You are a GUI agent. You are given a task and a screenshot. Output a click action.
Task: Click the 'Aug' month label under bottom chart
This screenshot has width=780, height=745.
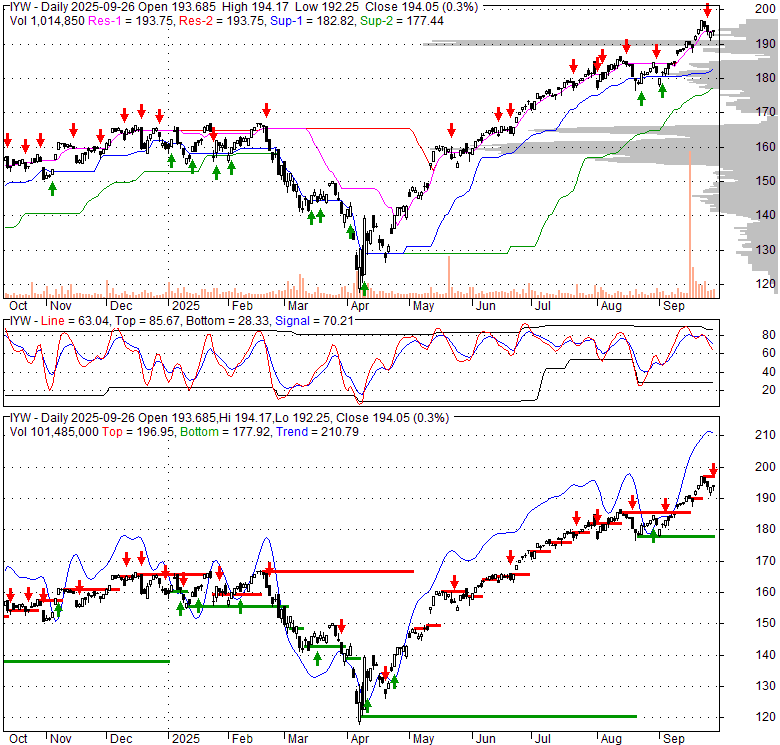pyautogui.click(x=611, y=739)
